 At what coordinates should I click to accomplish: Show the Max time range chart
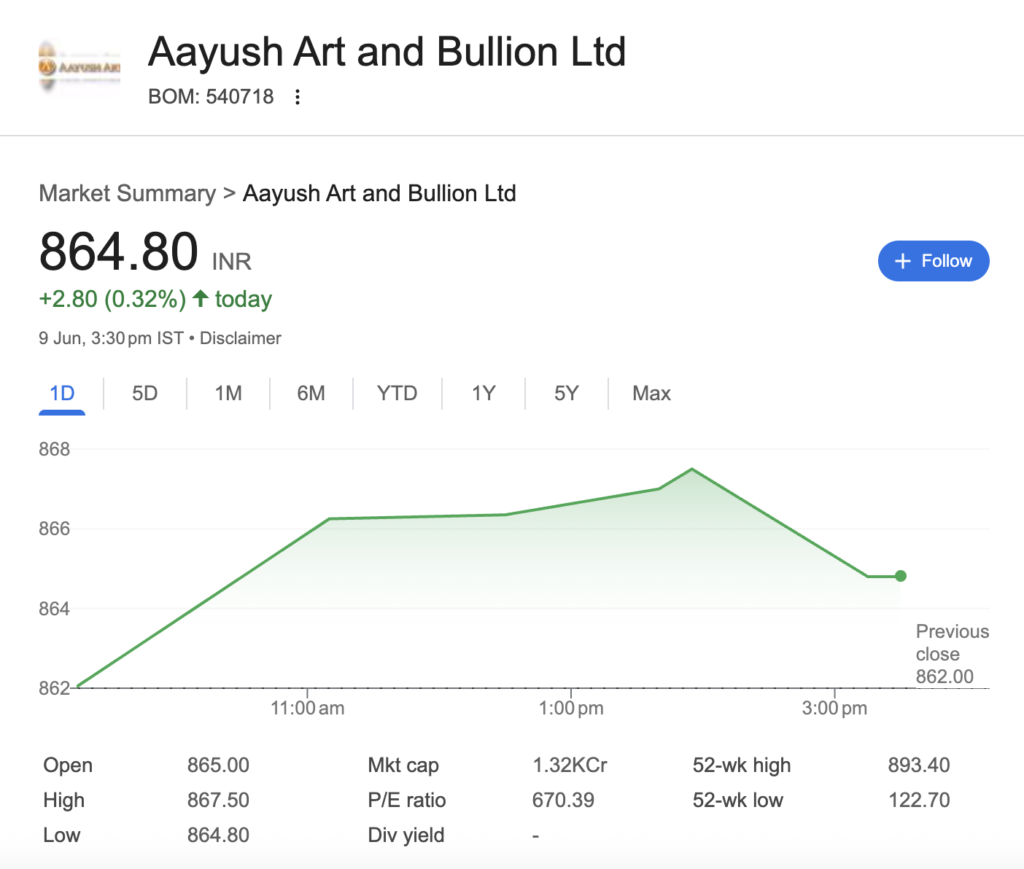tap(651, 393)
